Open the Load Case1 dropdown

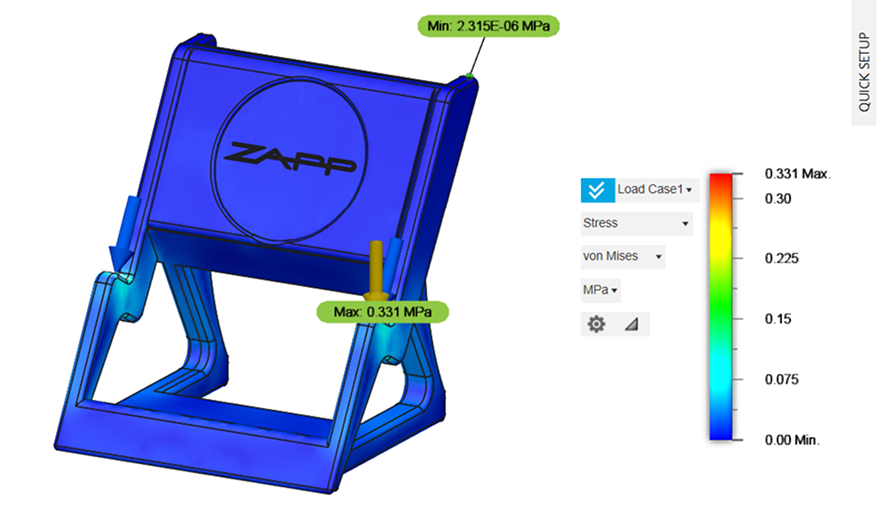656,189
